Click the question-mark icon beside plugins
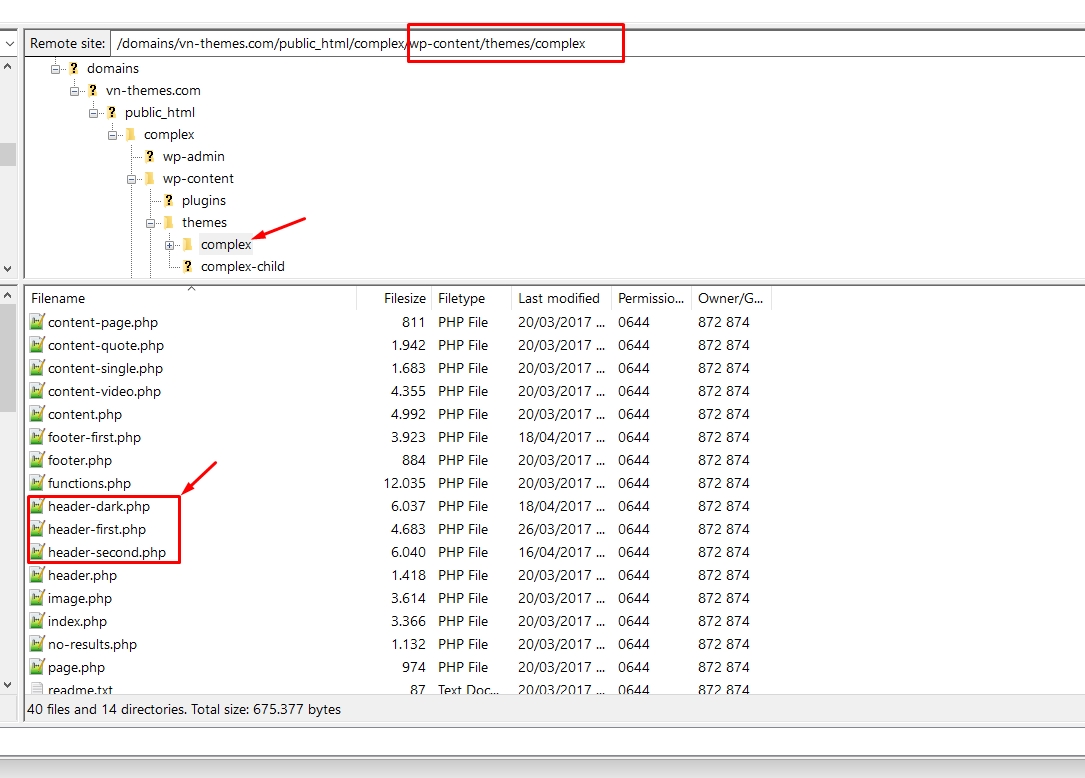This screenshot has width=1085, height=778. point(168,200)
